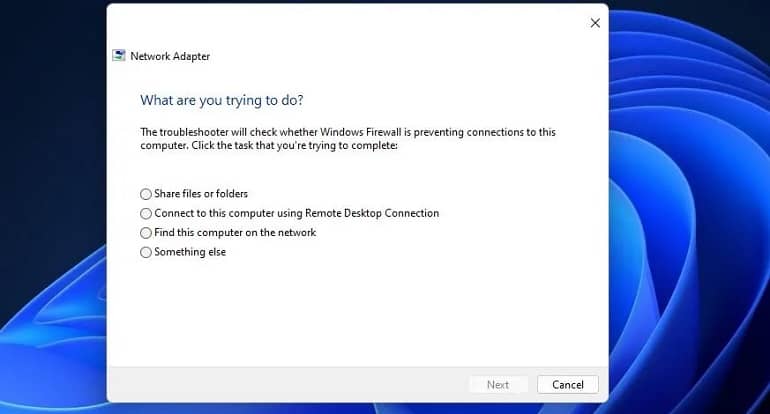Click the heading What are you trying to do?

(x=221, y=100)
